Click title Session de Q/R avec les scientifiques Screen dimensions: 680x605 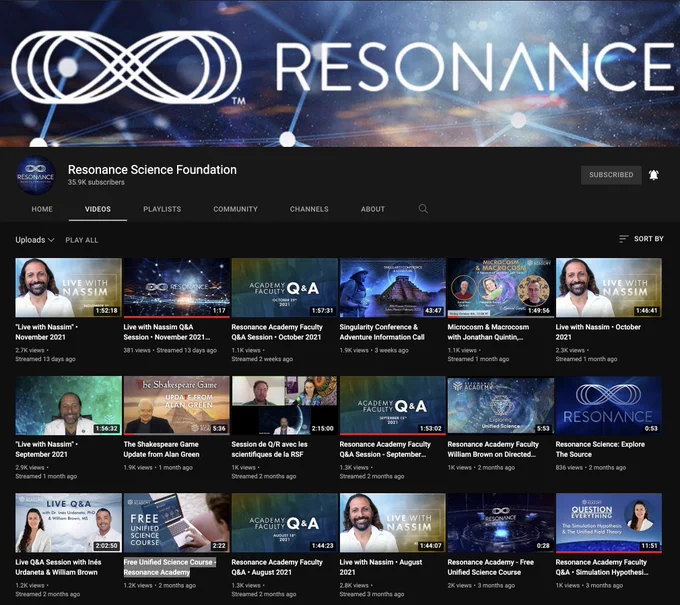[x=269, y=449]
